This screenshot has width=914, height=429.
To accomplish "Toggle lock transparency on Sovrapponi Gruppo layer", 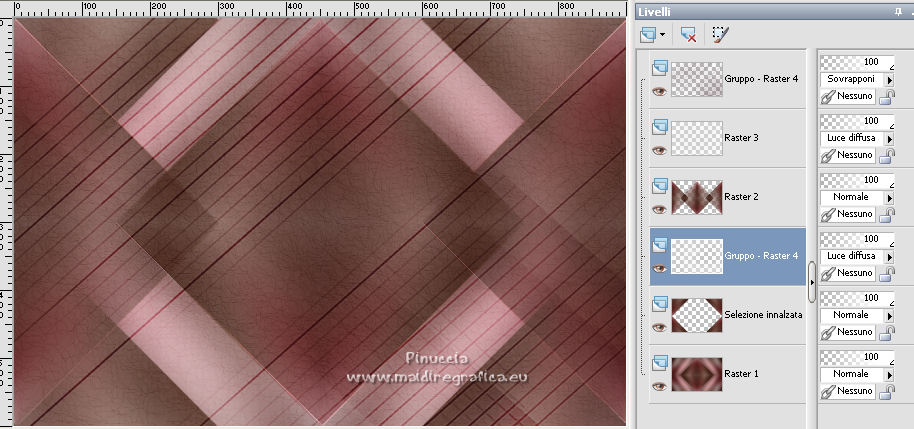I will coord(887,97).
